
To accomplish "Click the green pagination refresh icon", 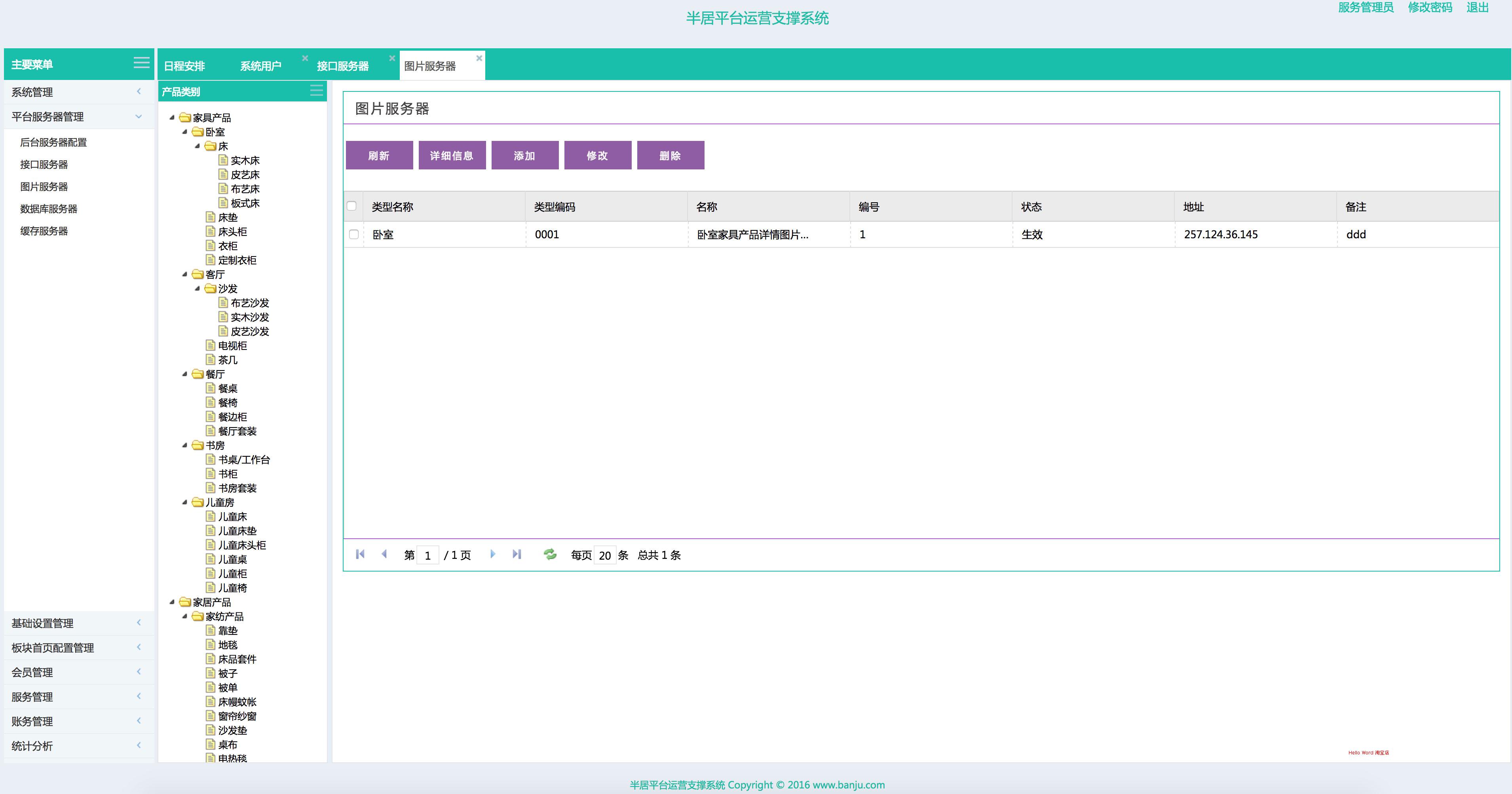I will 550,554.
